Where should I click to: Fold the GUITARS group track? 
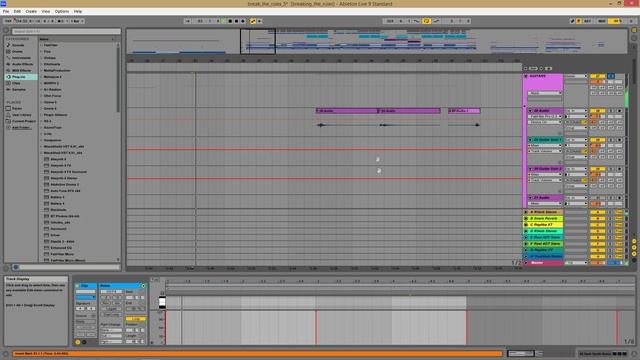pos(526,76)
